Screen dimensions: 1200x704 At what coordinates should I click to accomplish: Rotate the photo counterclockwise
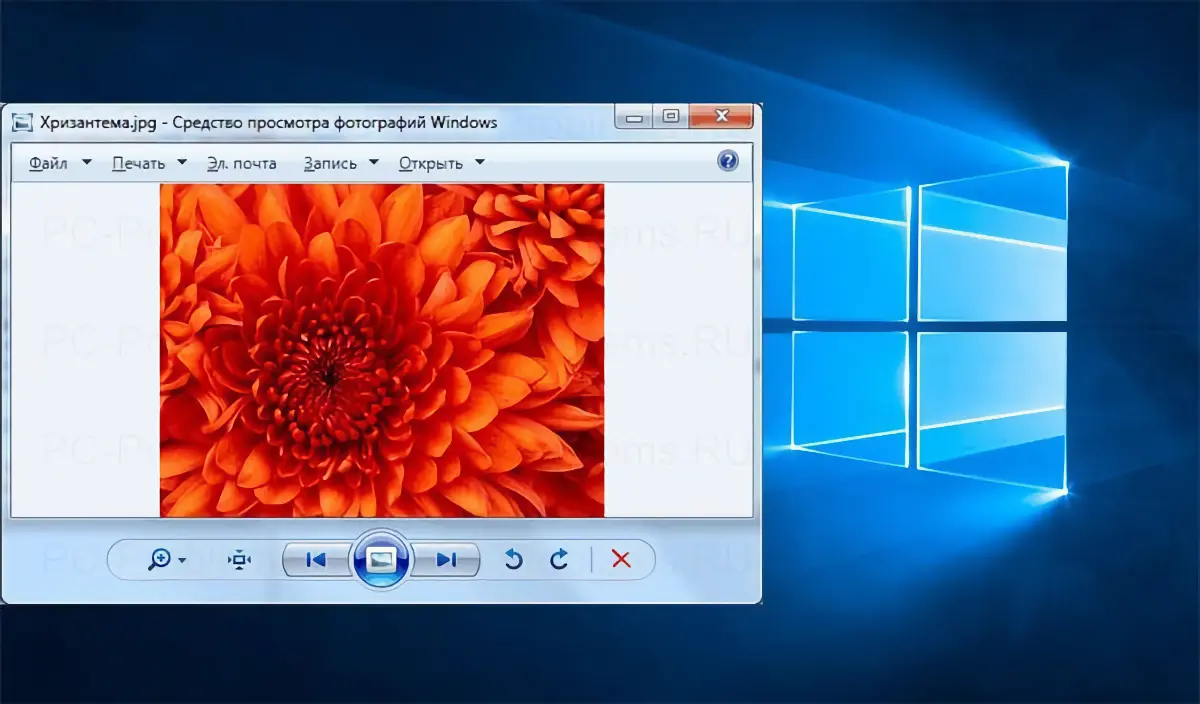(513, 560)
